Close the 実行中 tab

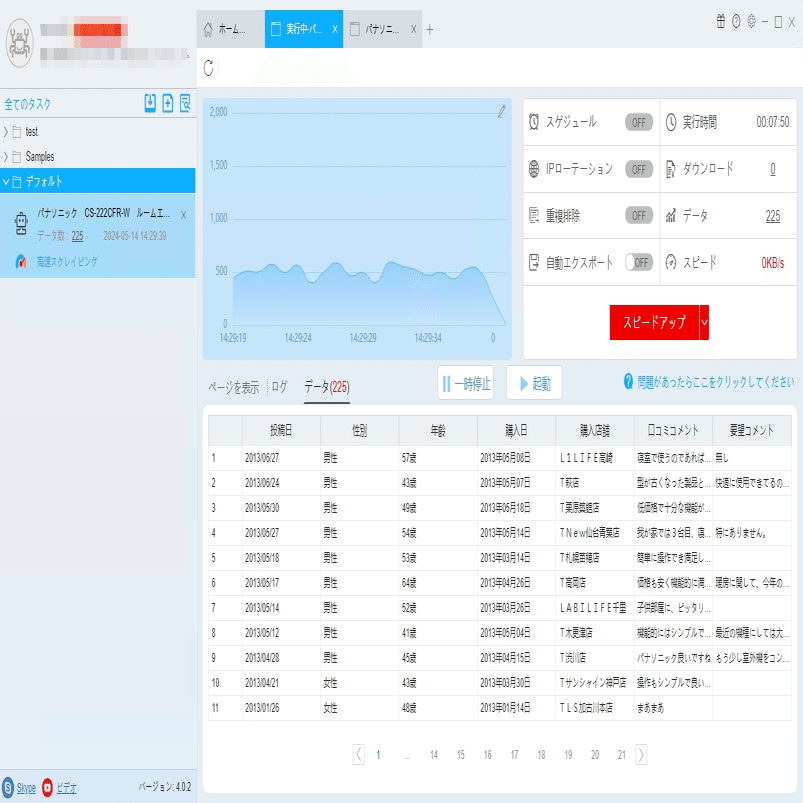tap(334, 29)
